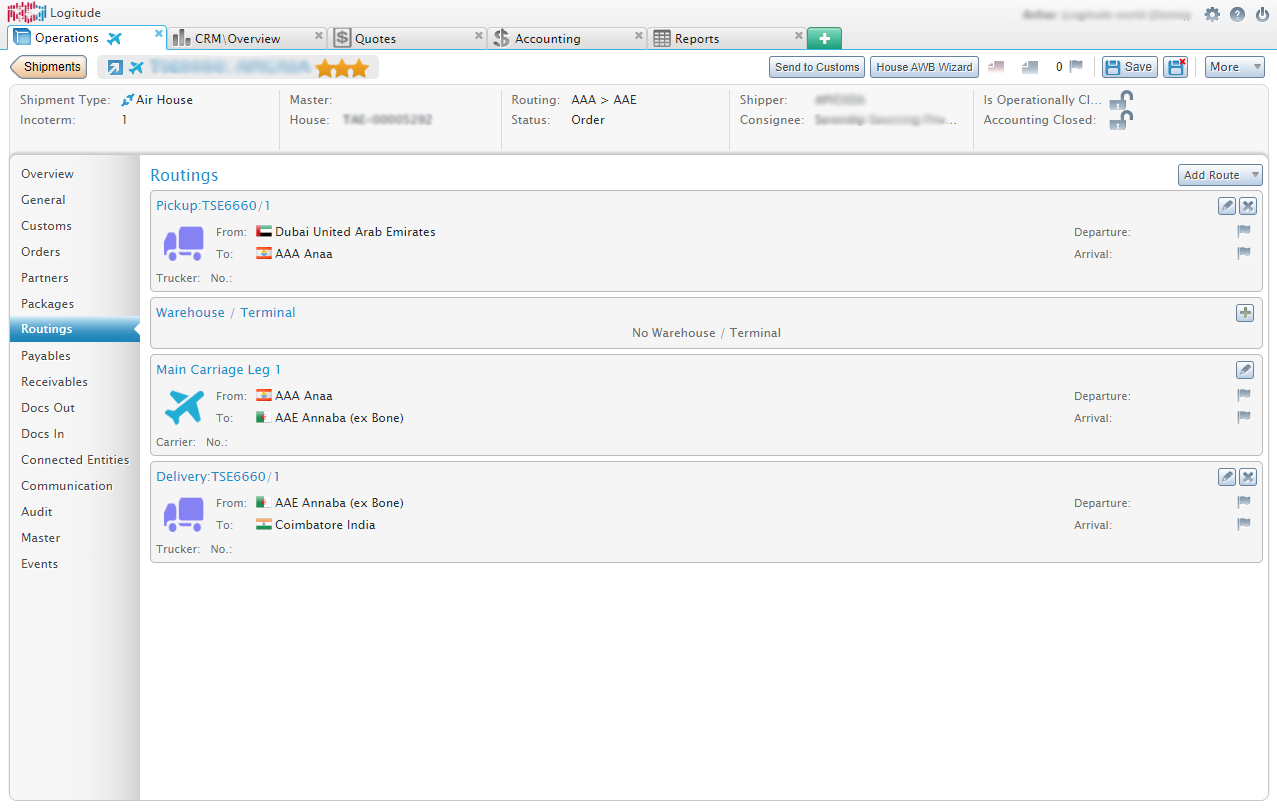Screen dimensions: 1277x809
Task: Flag the Main Carriage Departure milestone
Action: [1243, 394]
